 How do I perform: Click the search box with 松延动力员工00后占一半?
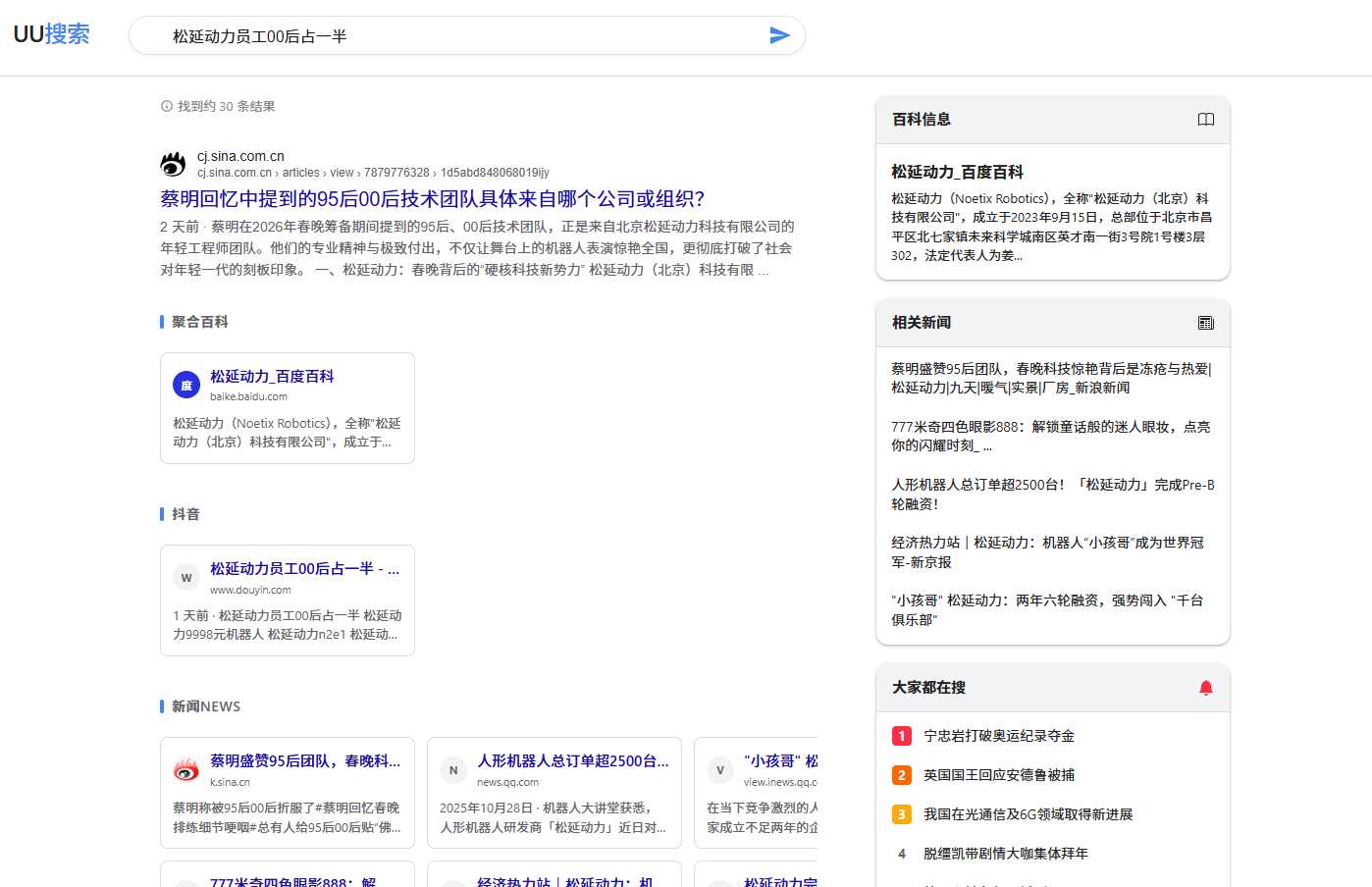[461, 36]
